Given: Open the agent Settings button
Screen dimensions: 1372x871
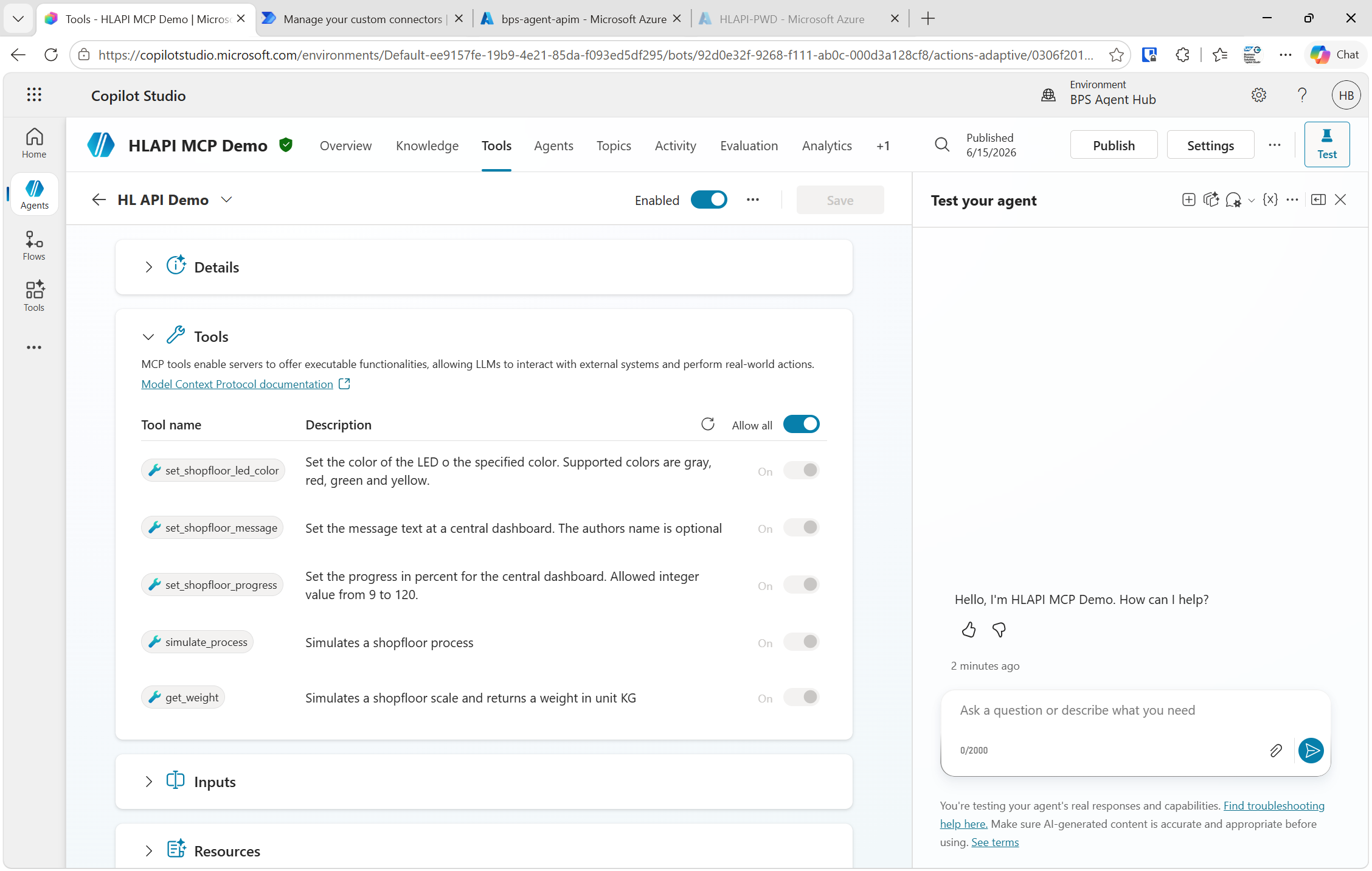Looking at the screenshot, I should coord(1210,145).
